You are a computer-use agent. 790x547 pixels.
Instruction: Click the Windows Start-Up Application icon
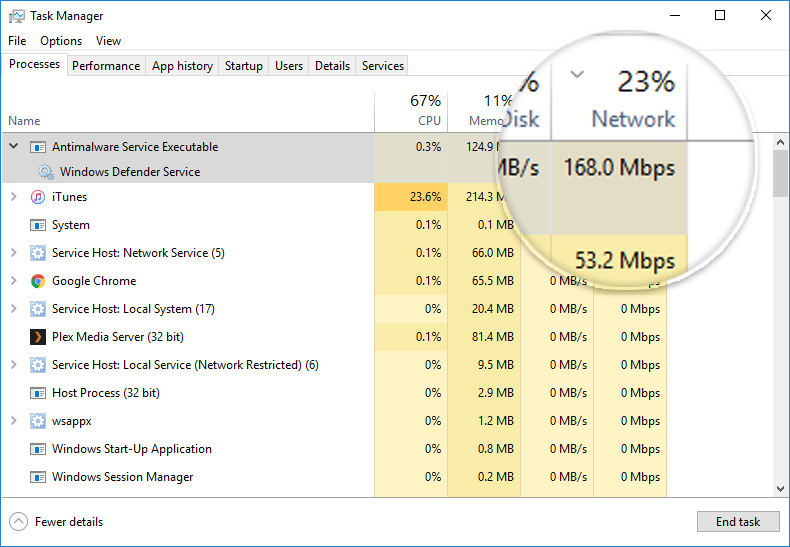(38, 449)
